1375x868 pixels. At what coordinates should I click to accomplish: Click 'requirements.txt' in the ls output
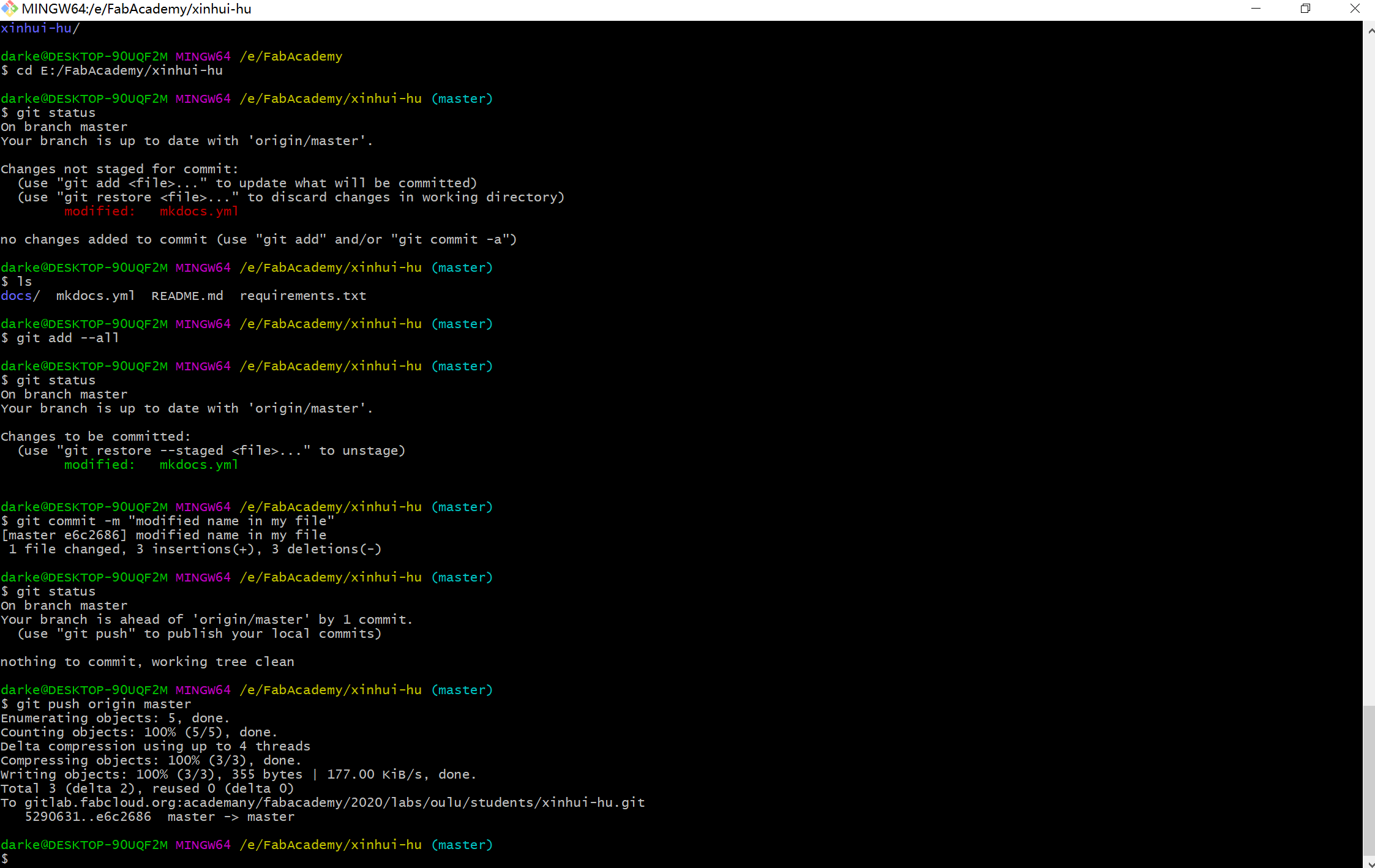[x=303, y=296]
